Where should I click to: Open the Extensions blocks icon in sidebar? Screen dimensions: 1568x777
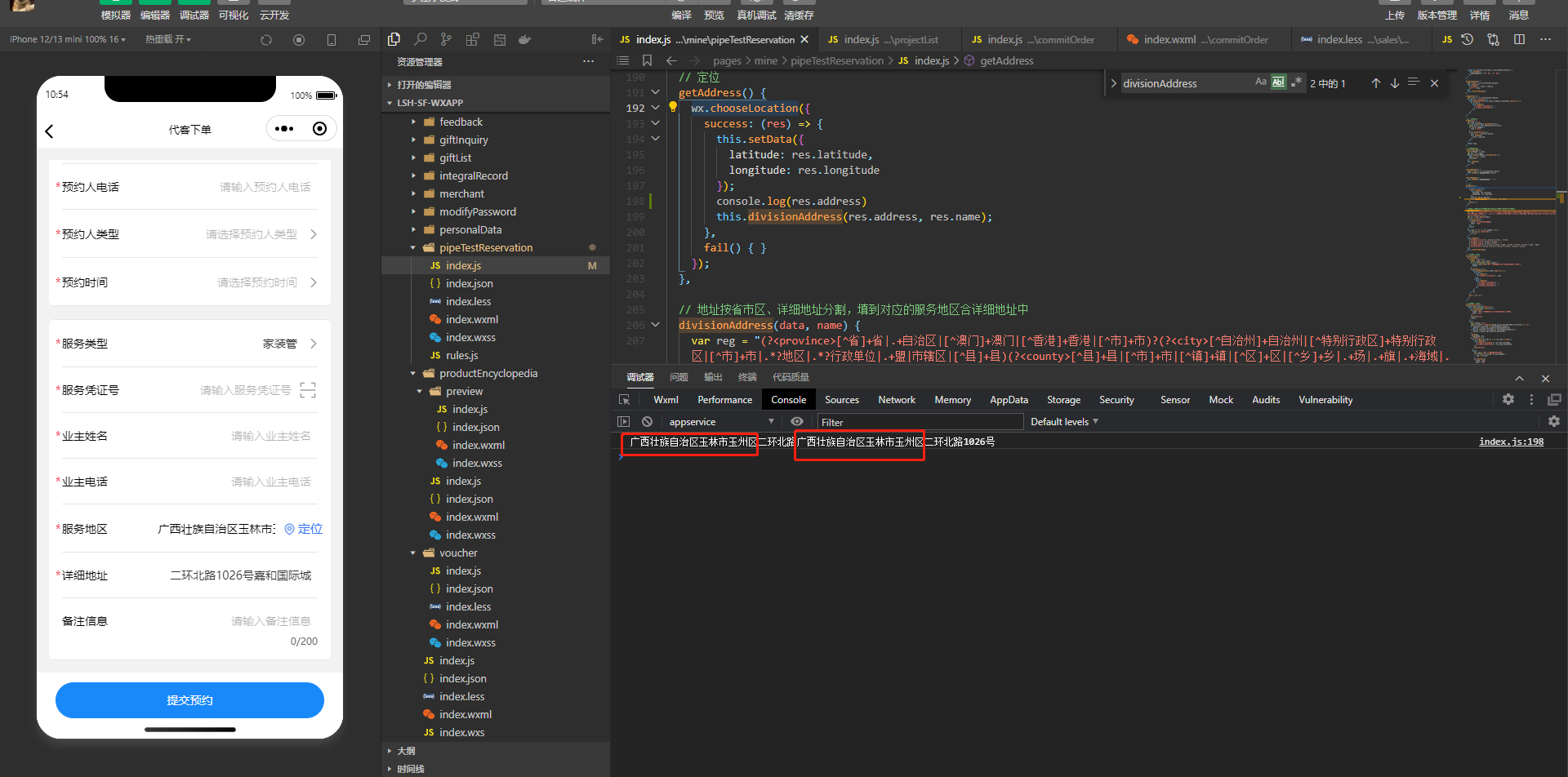pos(472,39)
